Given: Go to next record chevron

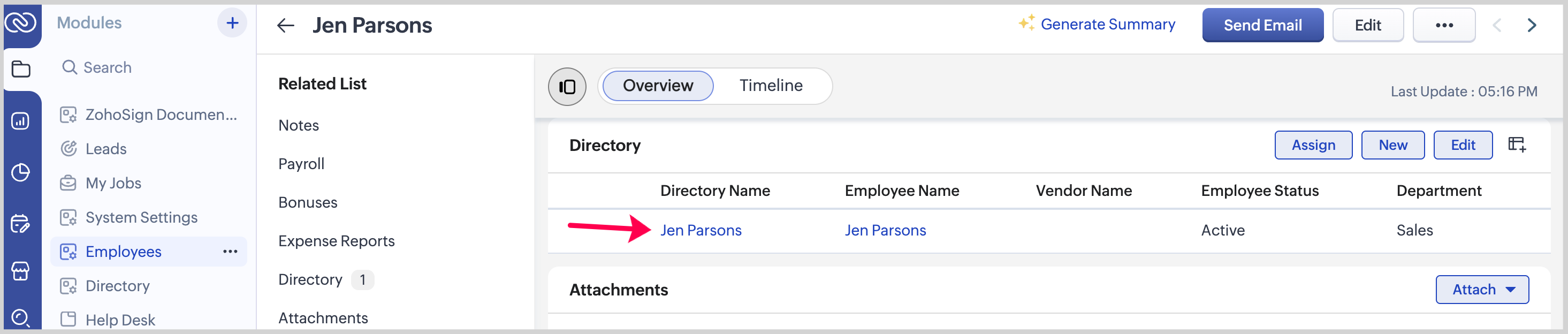Looking at the screenshot, I should [x=1532, y=26].
